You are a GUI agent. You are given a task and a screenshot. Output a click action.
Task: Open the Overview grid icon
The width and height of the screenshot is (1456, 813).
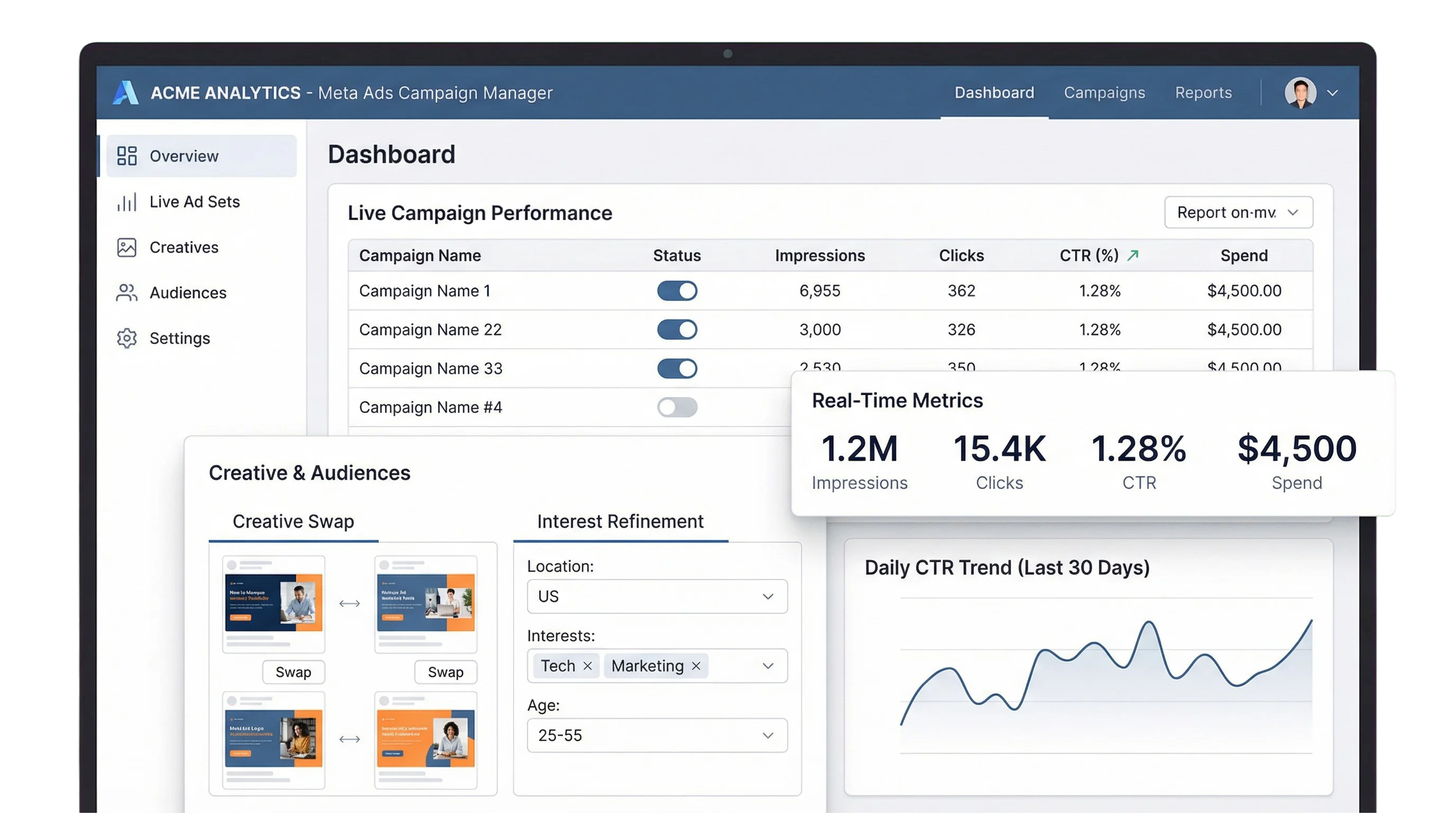click(x=126, y=156)
